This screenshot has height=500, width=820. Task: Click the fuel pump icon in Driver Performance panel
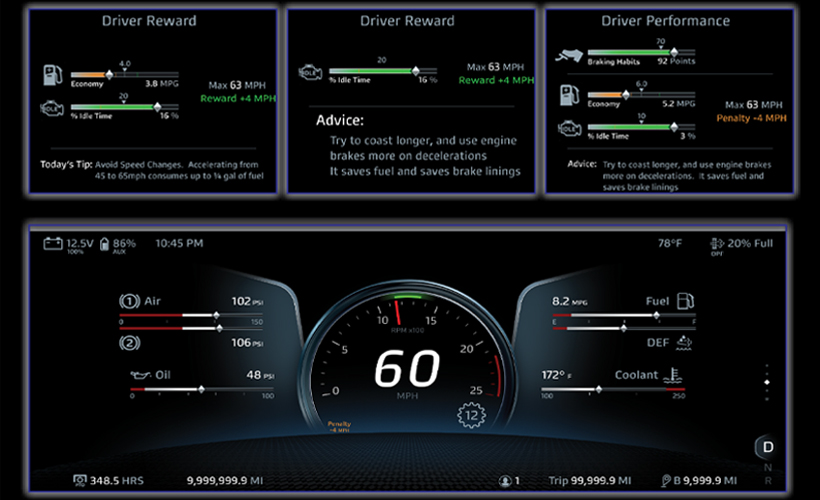(x=570, y=95)
